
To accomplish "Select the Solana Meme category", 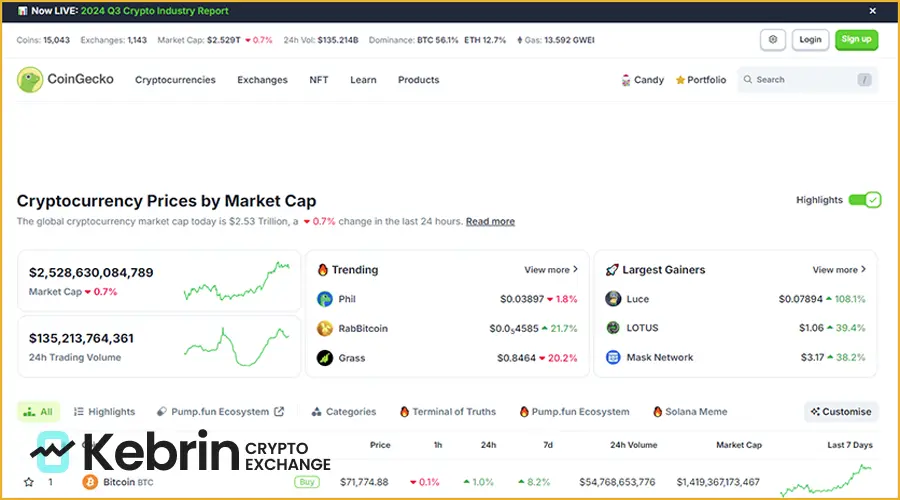I will 690,412.
